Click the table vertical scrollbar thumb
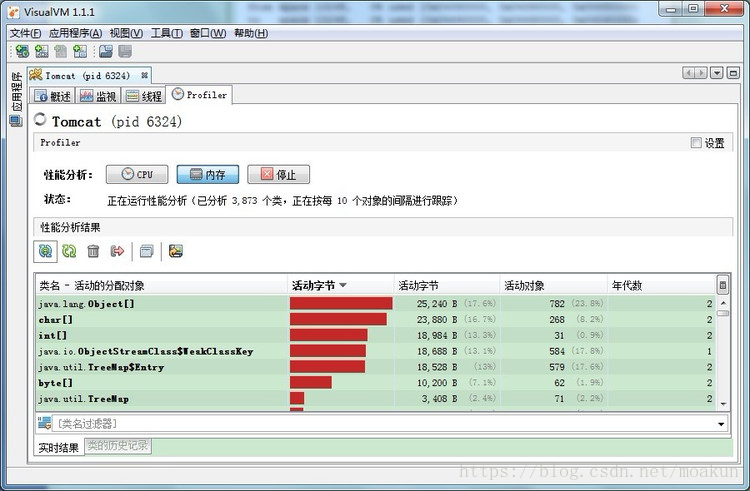The image size is (750, 491). [723, 313]
